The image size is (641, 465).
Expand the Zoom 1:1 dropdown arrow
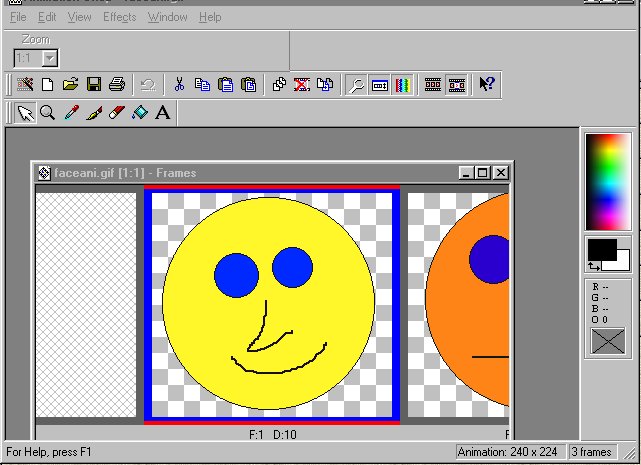click(x=49, y=58)
